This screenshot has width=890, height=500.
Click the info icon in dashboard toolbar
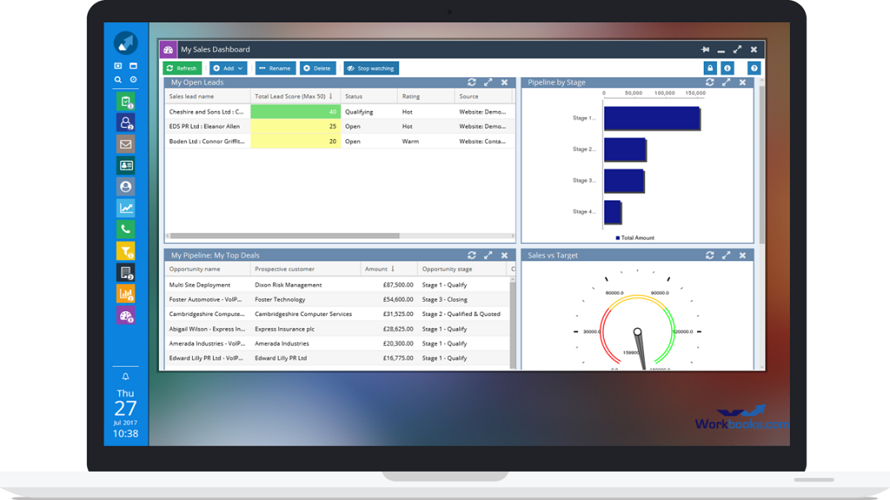pos(727,68)
